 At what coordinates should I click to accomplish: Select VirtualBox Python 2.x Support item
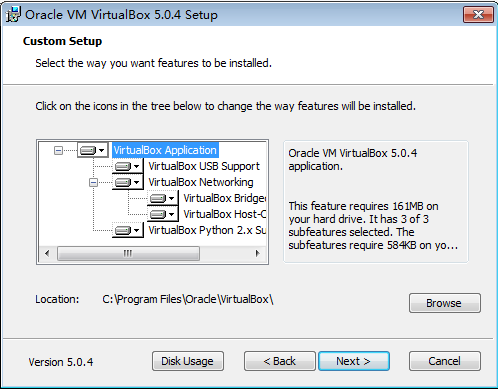coord(207,230)
